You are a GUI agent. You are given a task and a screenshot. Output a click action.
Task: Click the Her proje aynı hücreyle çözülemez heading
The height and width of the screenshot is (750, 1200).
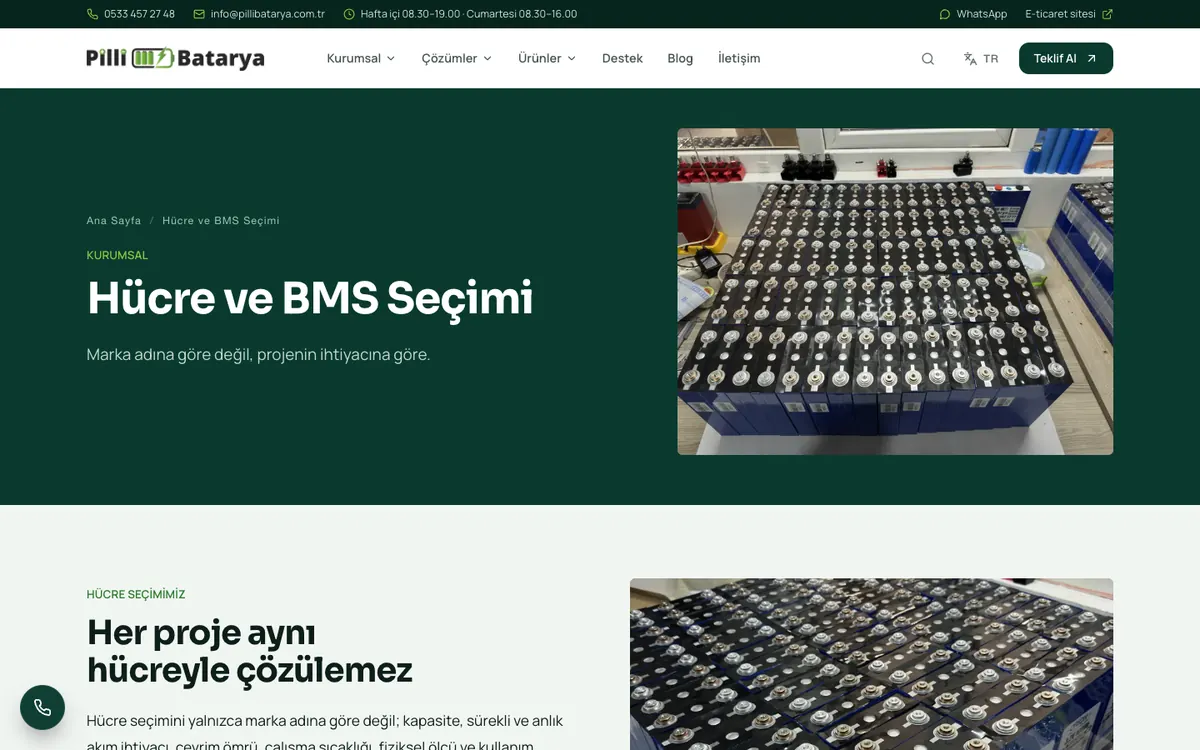[x=250, y=650]
